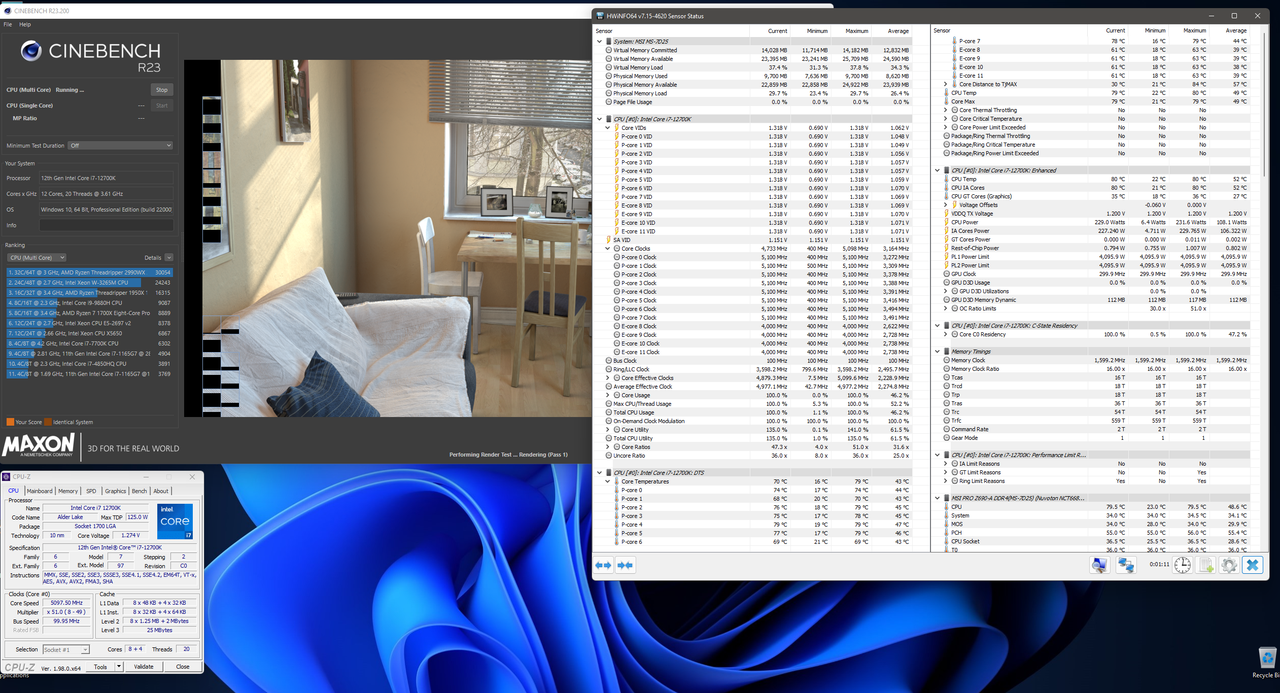This screenshot has width=1280, height=693.
Task: Start logging with HWiNFO log file icon
Action: tap(1206, 565)
